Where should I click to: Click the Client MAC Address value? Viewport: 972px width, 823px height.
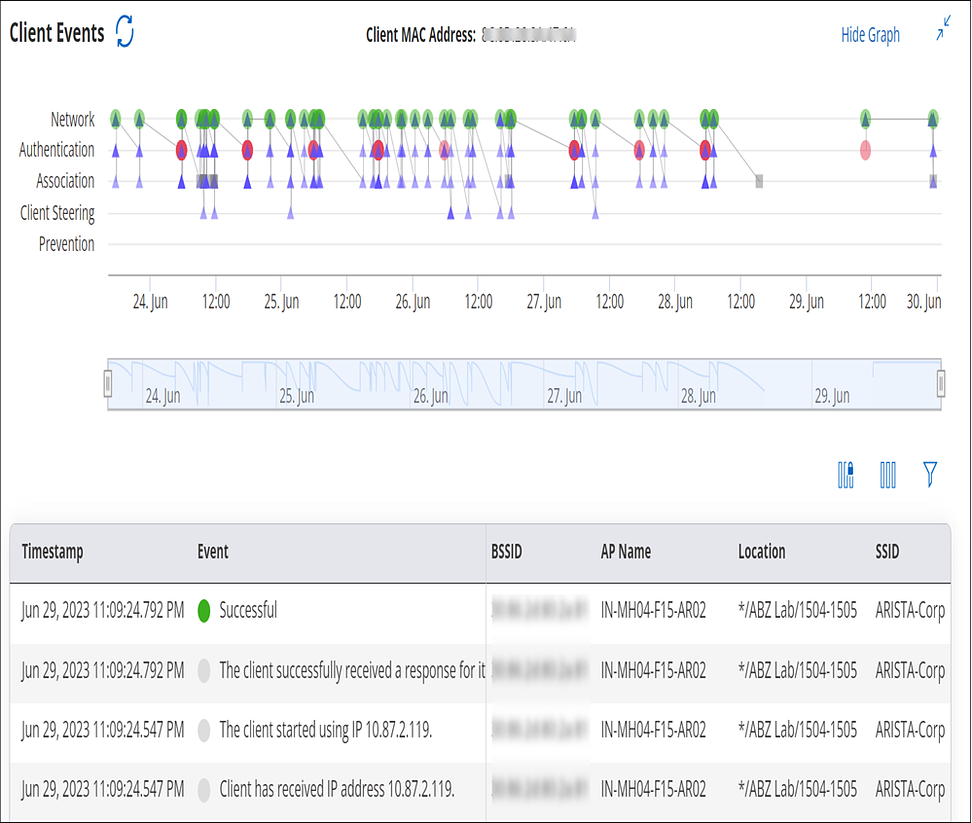[x=528, y=35]
